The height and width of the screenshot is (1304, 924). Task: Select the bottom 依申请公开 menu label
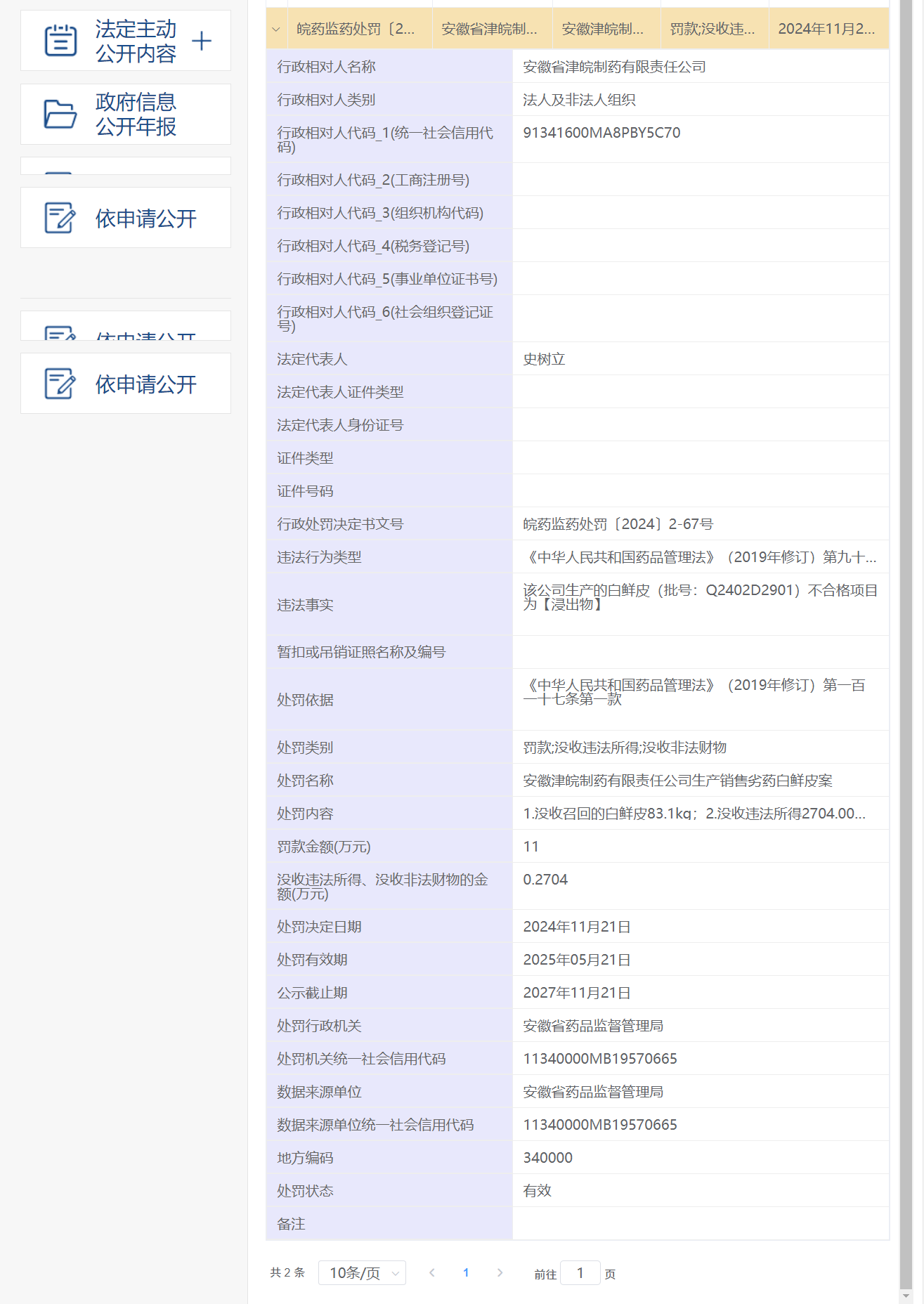coord(146,384)
